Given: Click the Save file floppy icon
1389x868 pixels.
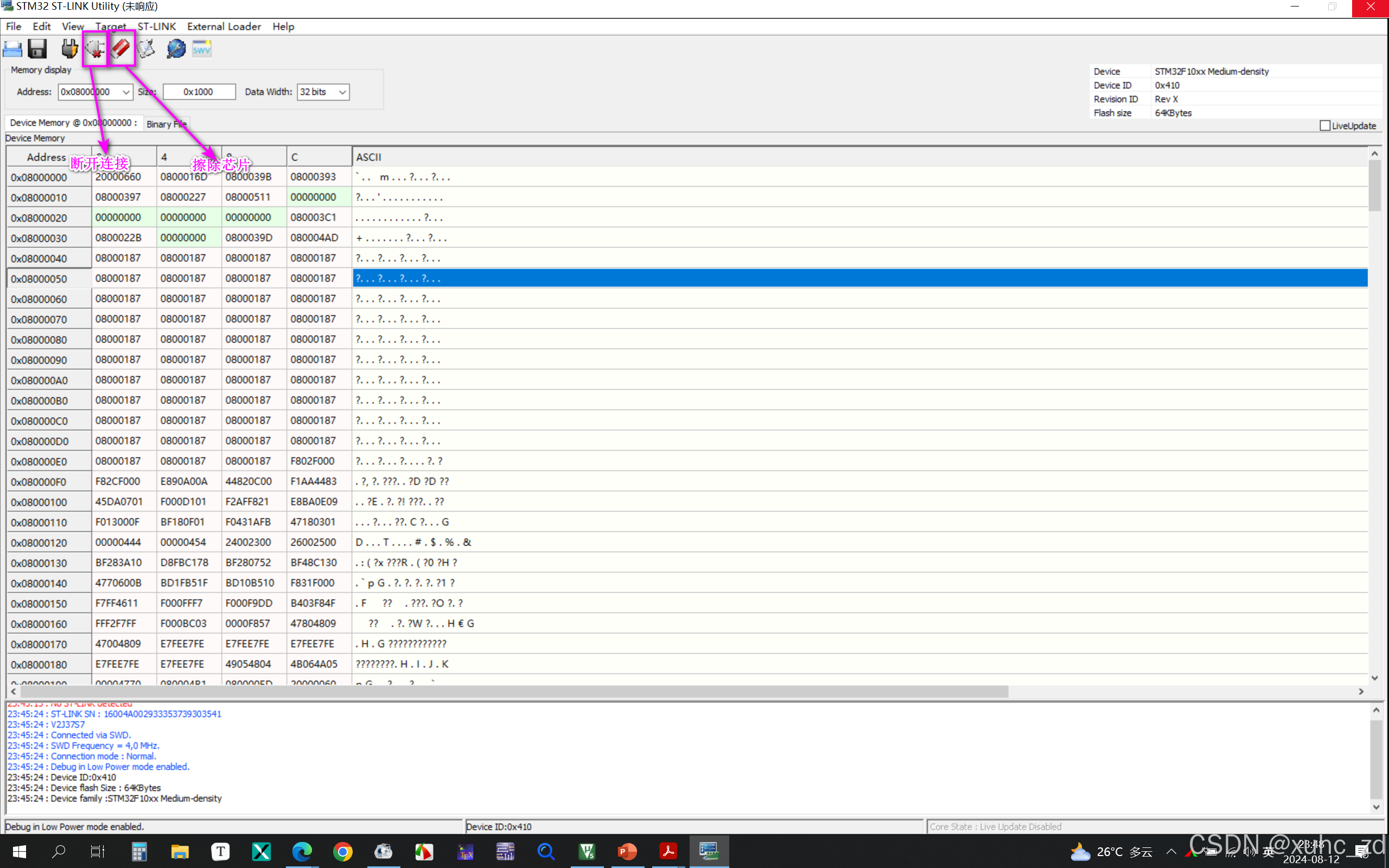Looking at the screenshot, I should pos(37,49).
